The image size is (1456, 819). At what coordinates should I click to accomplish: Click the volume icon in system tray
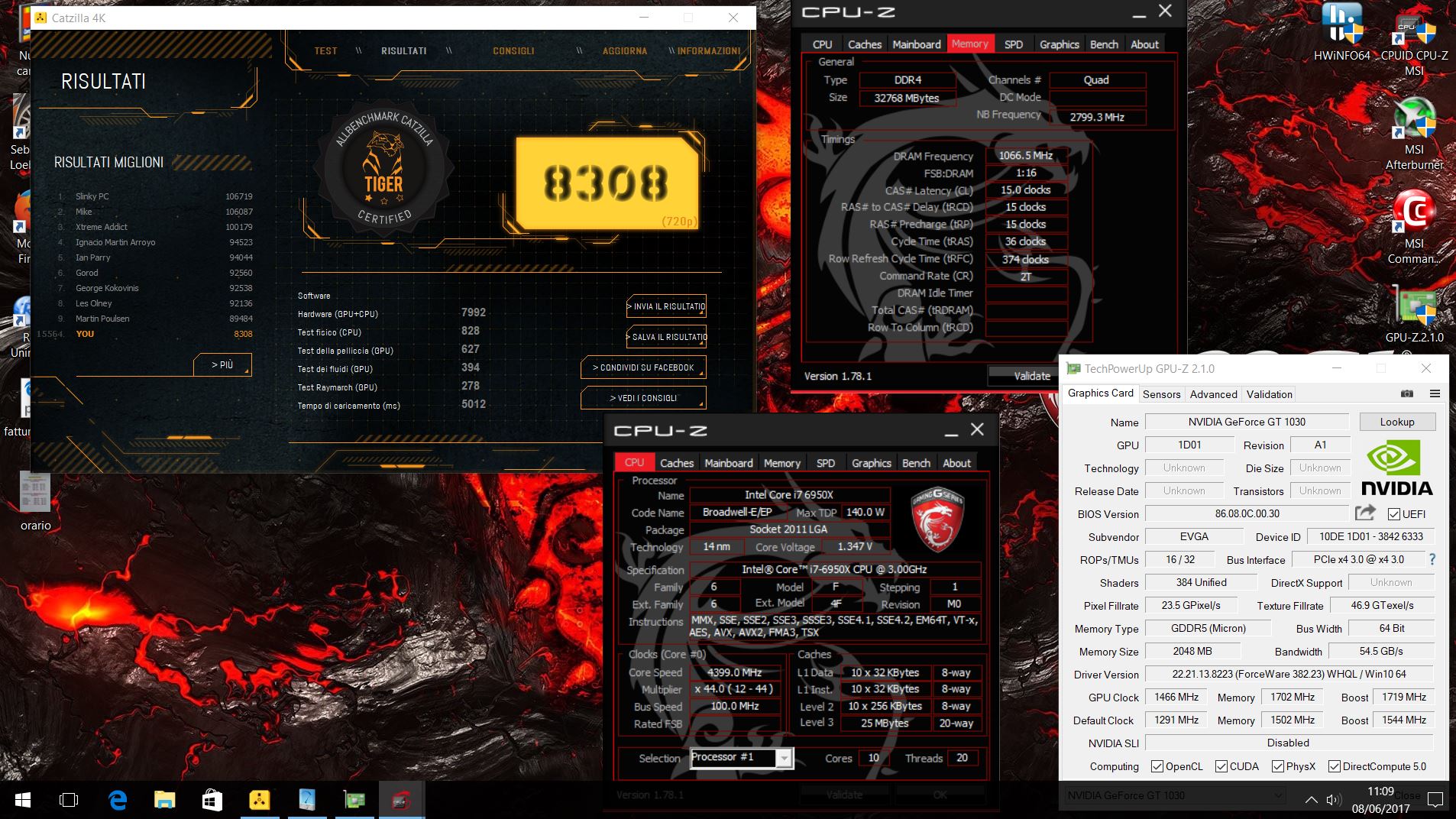[x=1334, y=800]
